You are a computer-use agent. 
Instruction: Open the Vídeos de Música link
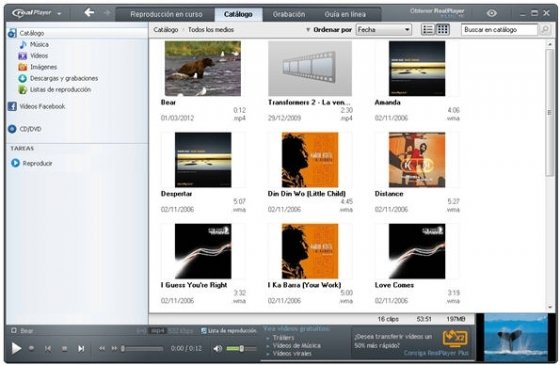pos(296,345)
